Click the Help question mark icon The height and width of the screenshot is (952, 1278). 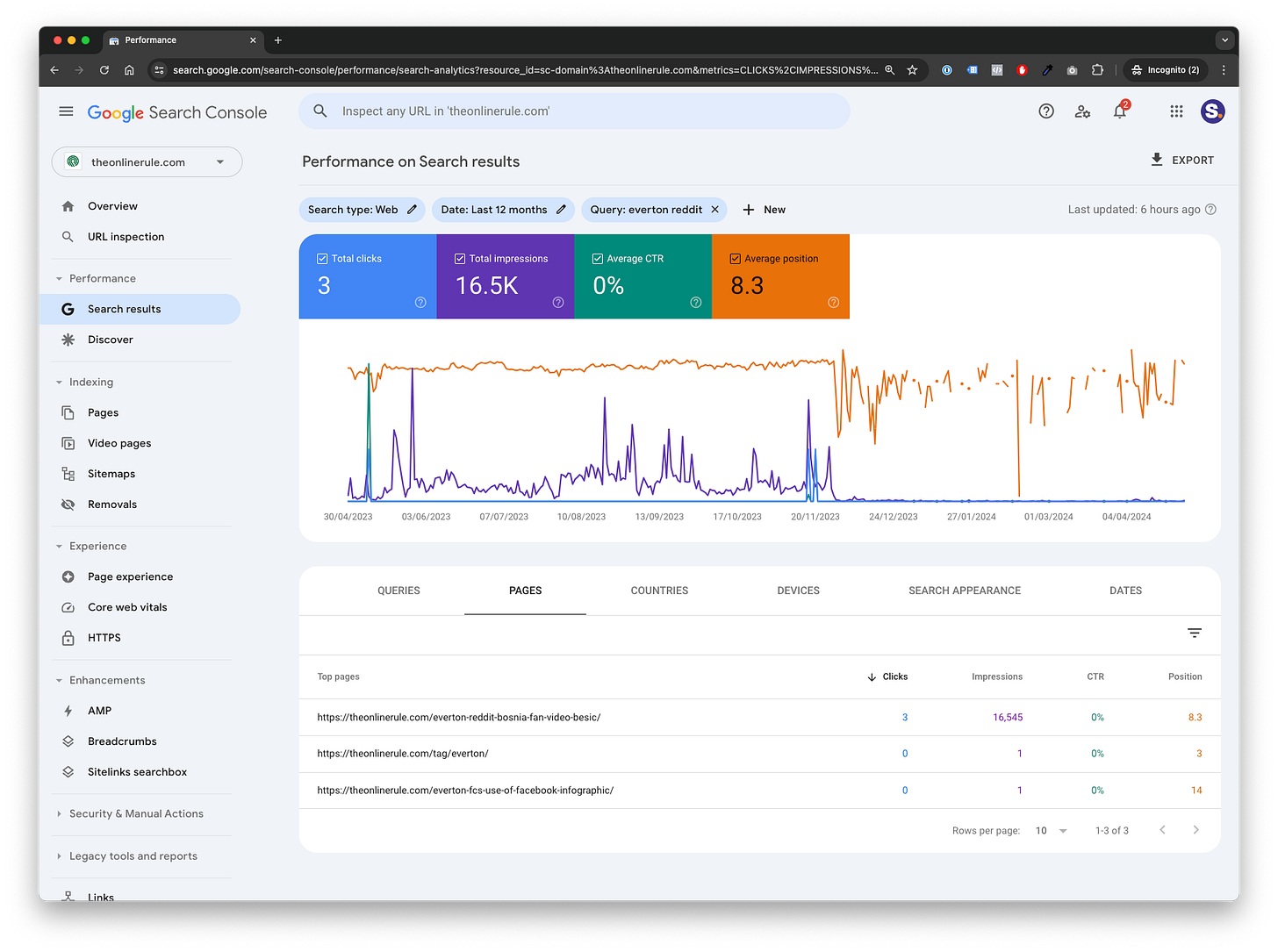click(x=1046, y=111)
